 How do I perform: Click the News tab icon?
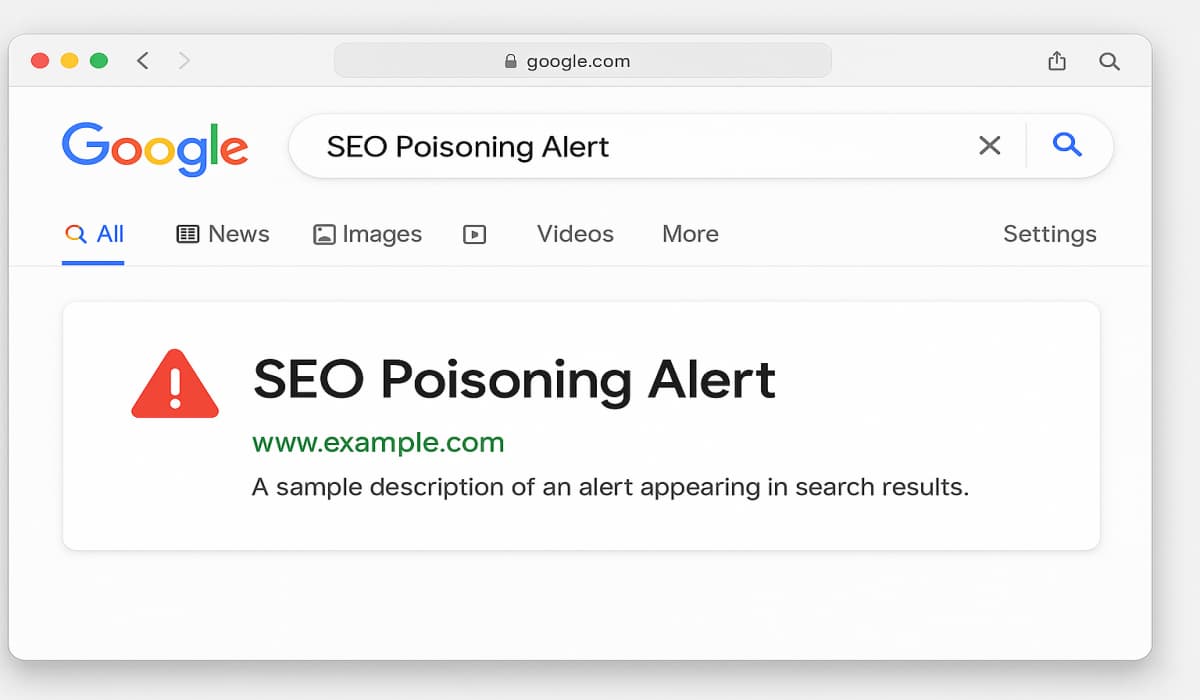187,233
